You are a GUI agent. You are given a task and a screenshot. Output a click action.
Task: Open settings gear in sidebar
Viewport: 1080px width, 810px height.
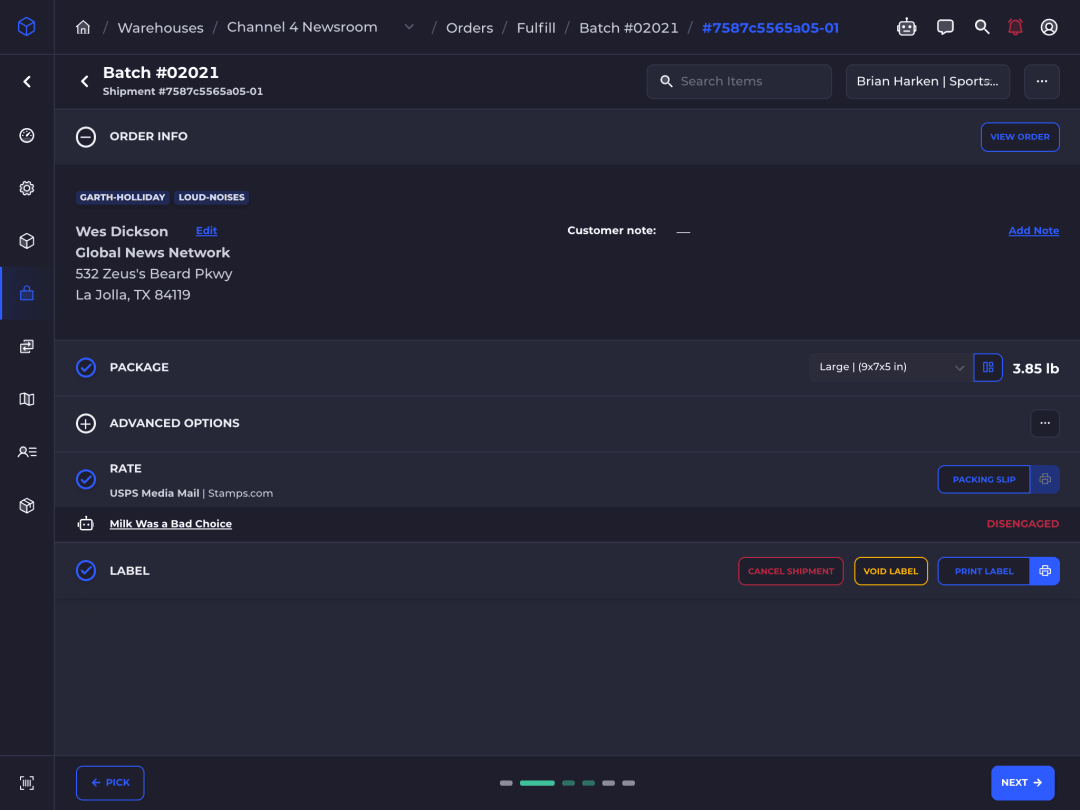click(x=27, y=188)
